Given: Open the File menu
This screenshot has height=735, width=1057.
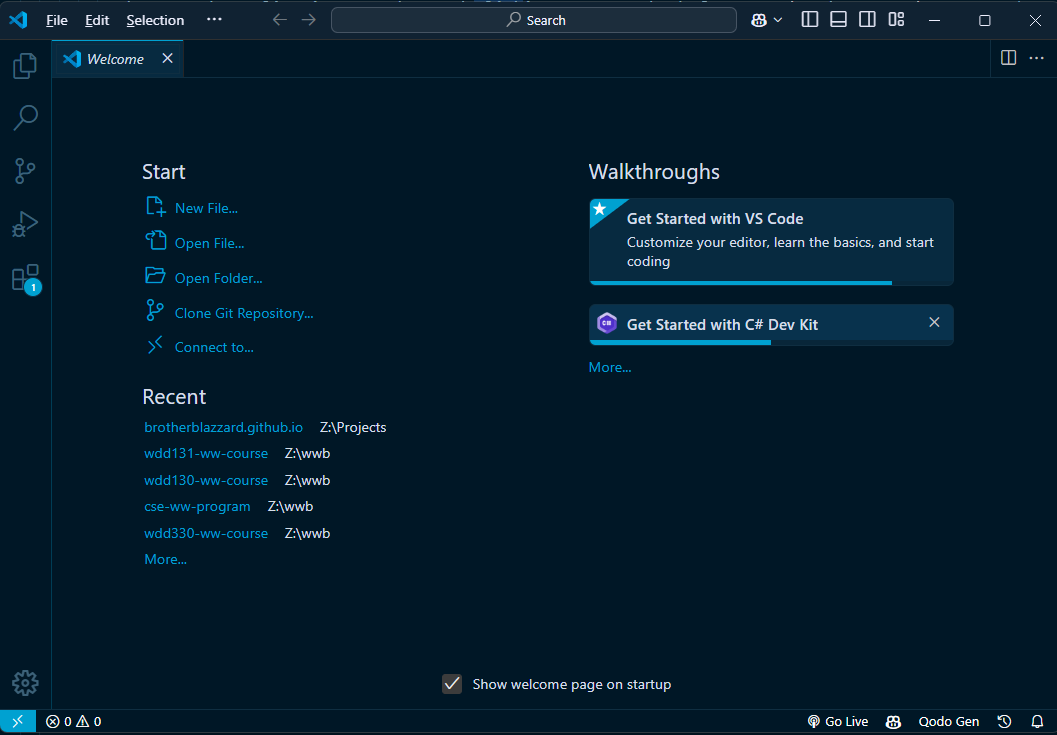Looking at the screenshot, I should coord(56,19).
